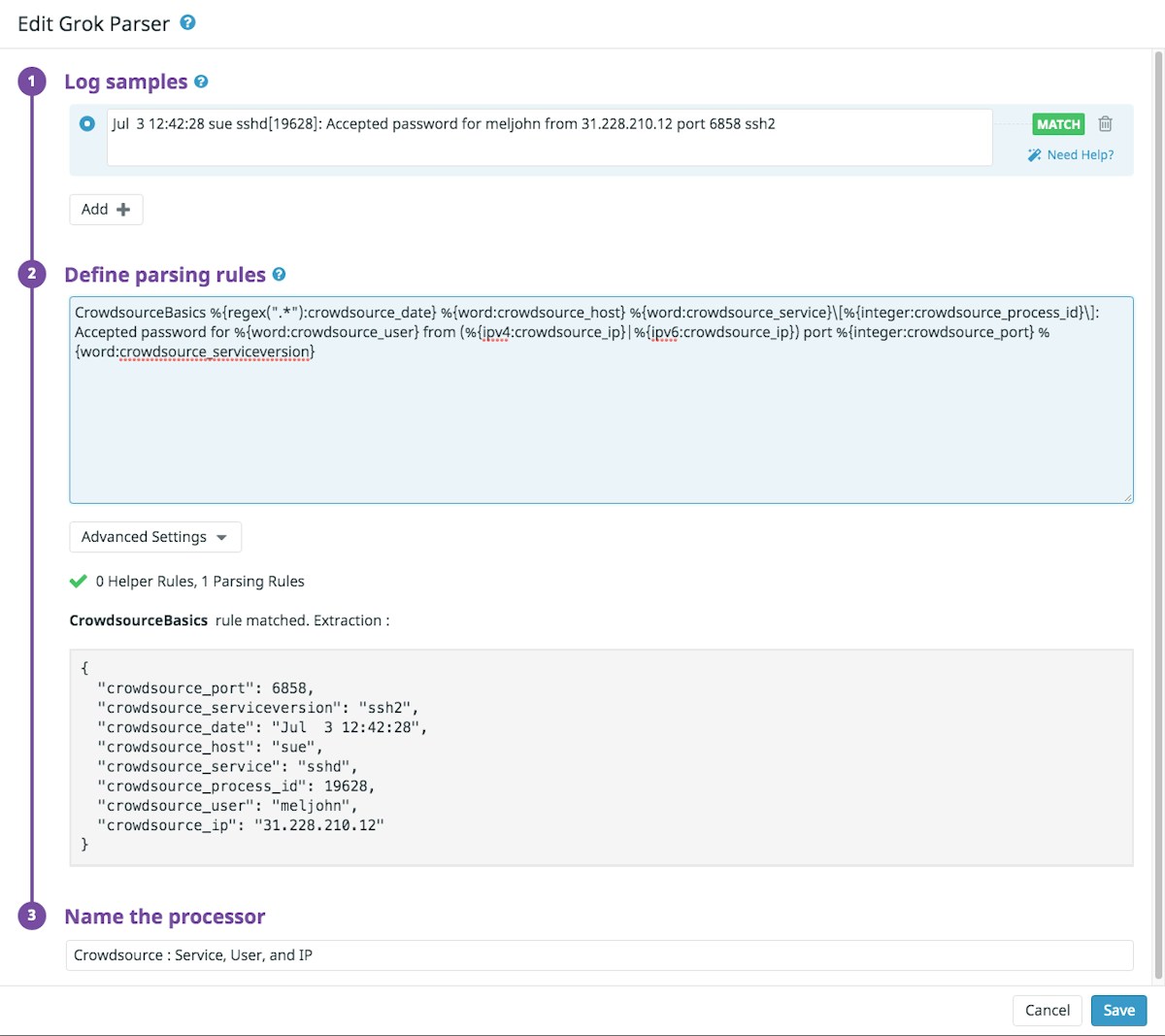This screenshot has width=1165, height=1036.
Task: Click help icon next to Log samples
Action: [201, 82]
